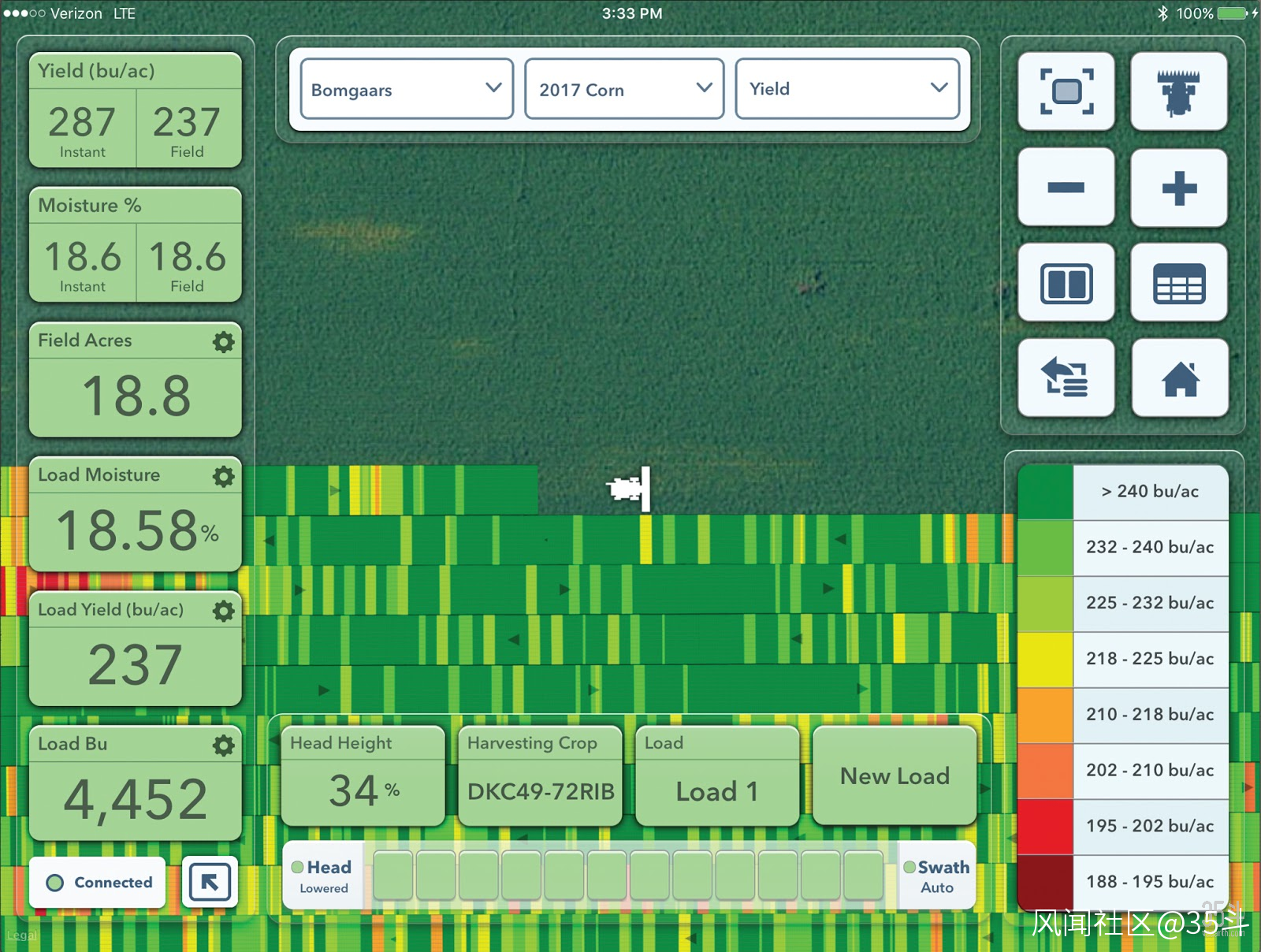
Task: Zoom in with the plus button
Action: point(1178,188)
